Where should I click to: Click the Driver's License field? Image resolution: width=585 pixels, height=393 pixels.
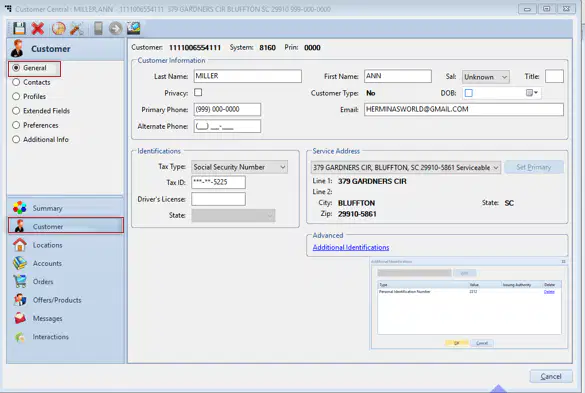(x=218, y=199)
